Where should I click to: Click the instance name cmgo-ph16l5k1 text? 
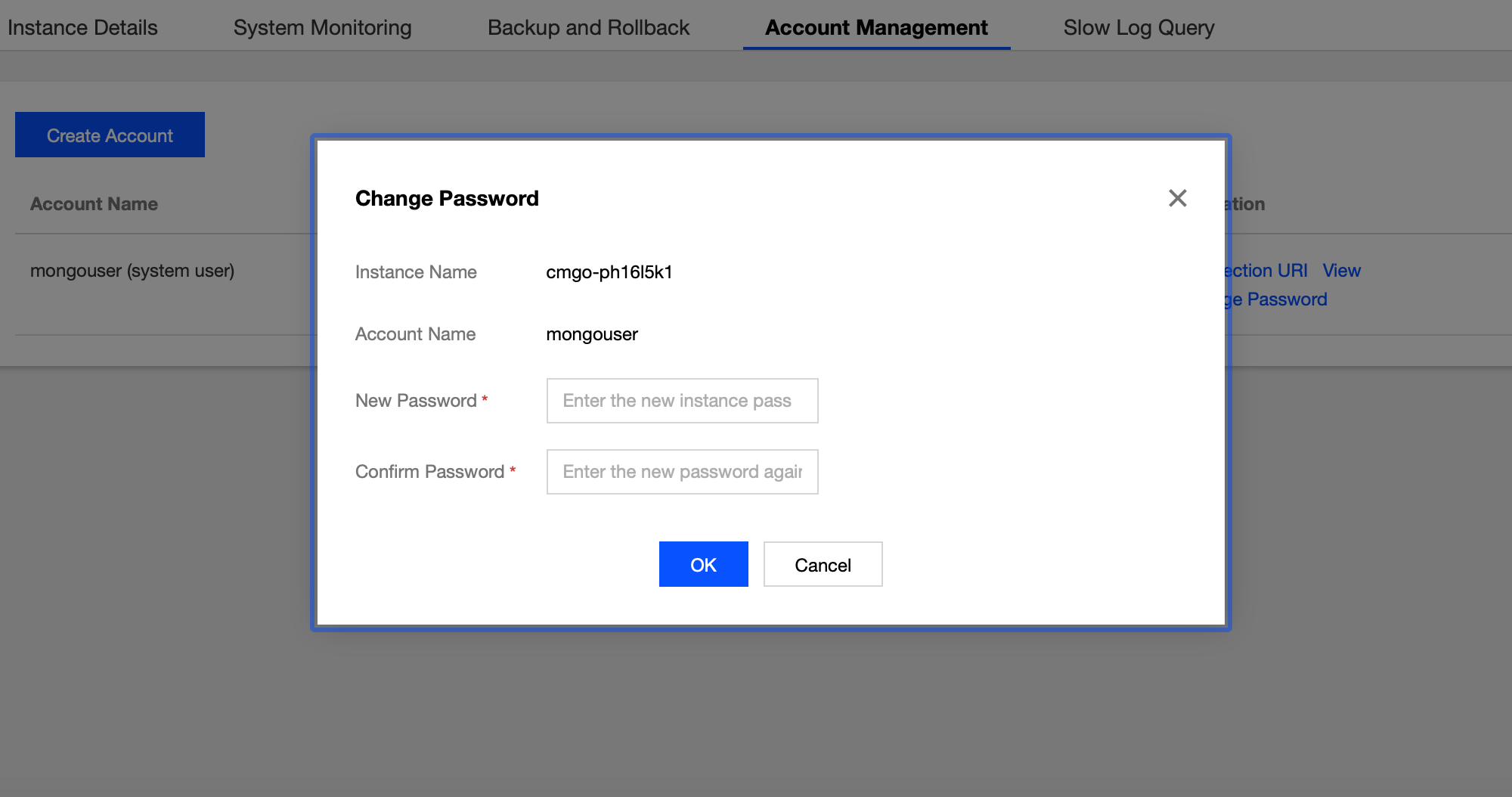coord(609,272)
